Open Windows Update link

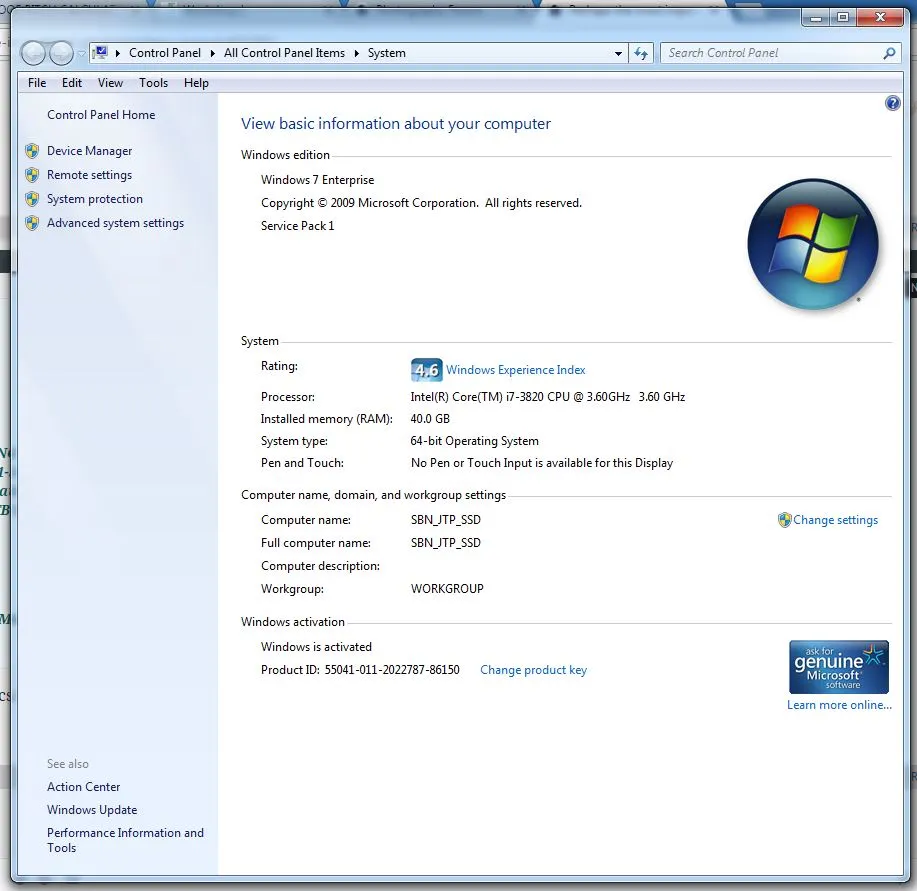pos(92,810)
